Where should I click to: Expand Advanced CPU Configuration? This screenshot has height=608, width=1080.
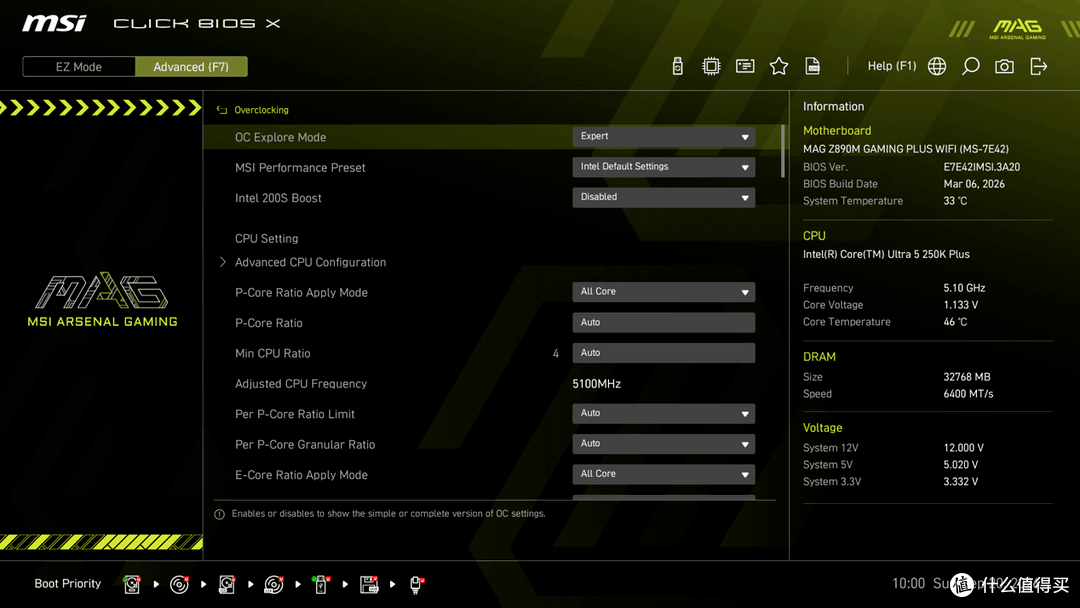(310, 262)
